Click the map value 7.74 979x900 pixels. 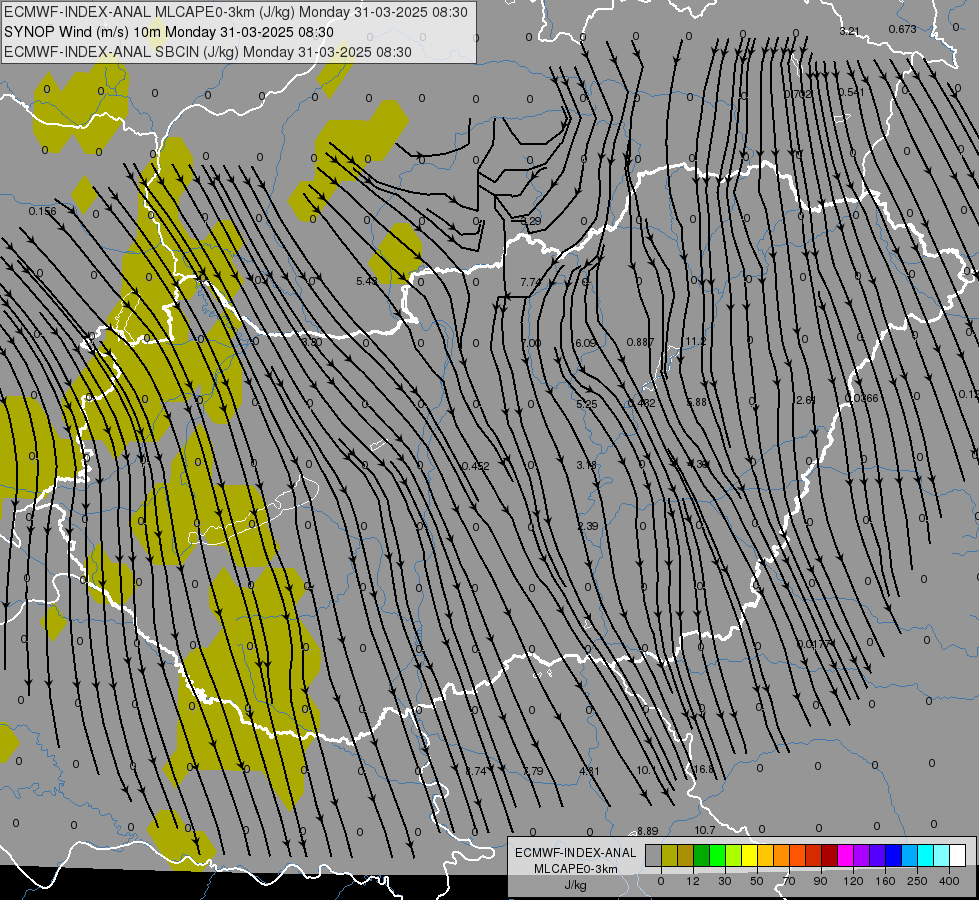(x=531, y=282)
